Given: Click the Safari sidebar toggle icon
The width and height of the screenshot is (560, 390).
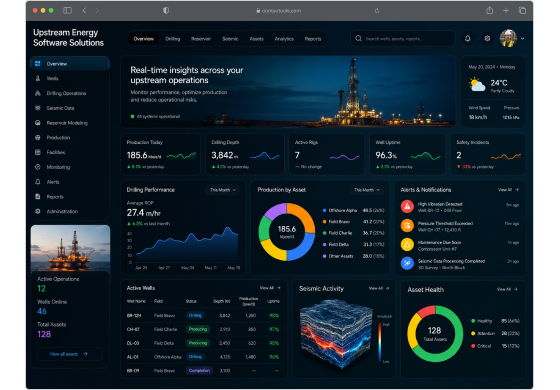Looking at the screenshot, I should click(68, 11).
